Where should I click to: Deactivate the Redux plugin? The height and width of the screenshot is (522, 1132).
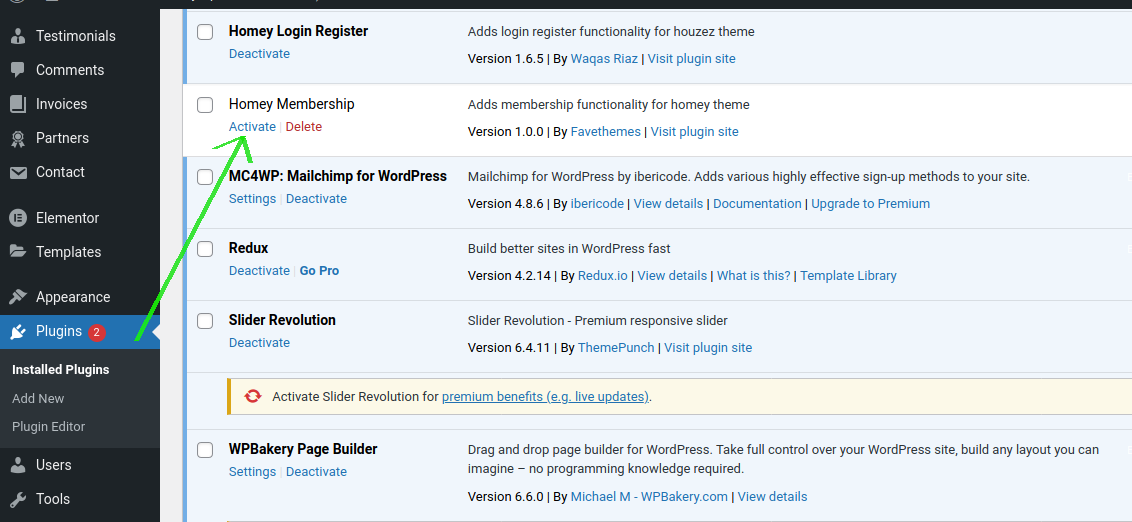(x=259, y=271)
